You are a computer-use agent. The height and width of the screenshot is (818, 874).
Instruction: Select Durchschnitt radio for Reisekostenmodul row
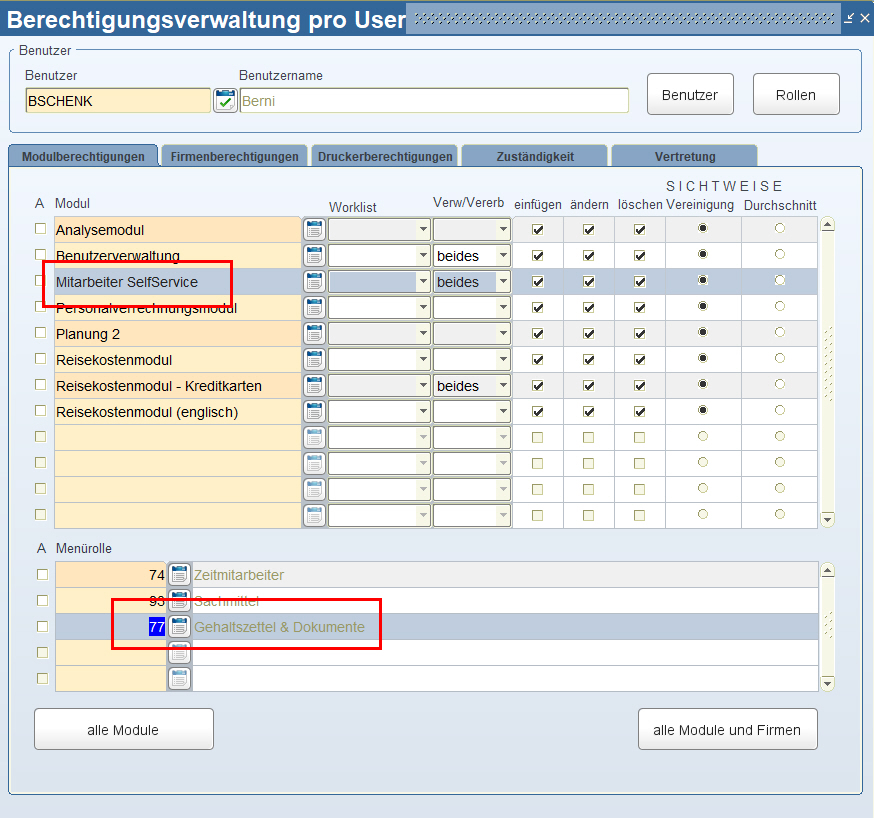779,359
